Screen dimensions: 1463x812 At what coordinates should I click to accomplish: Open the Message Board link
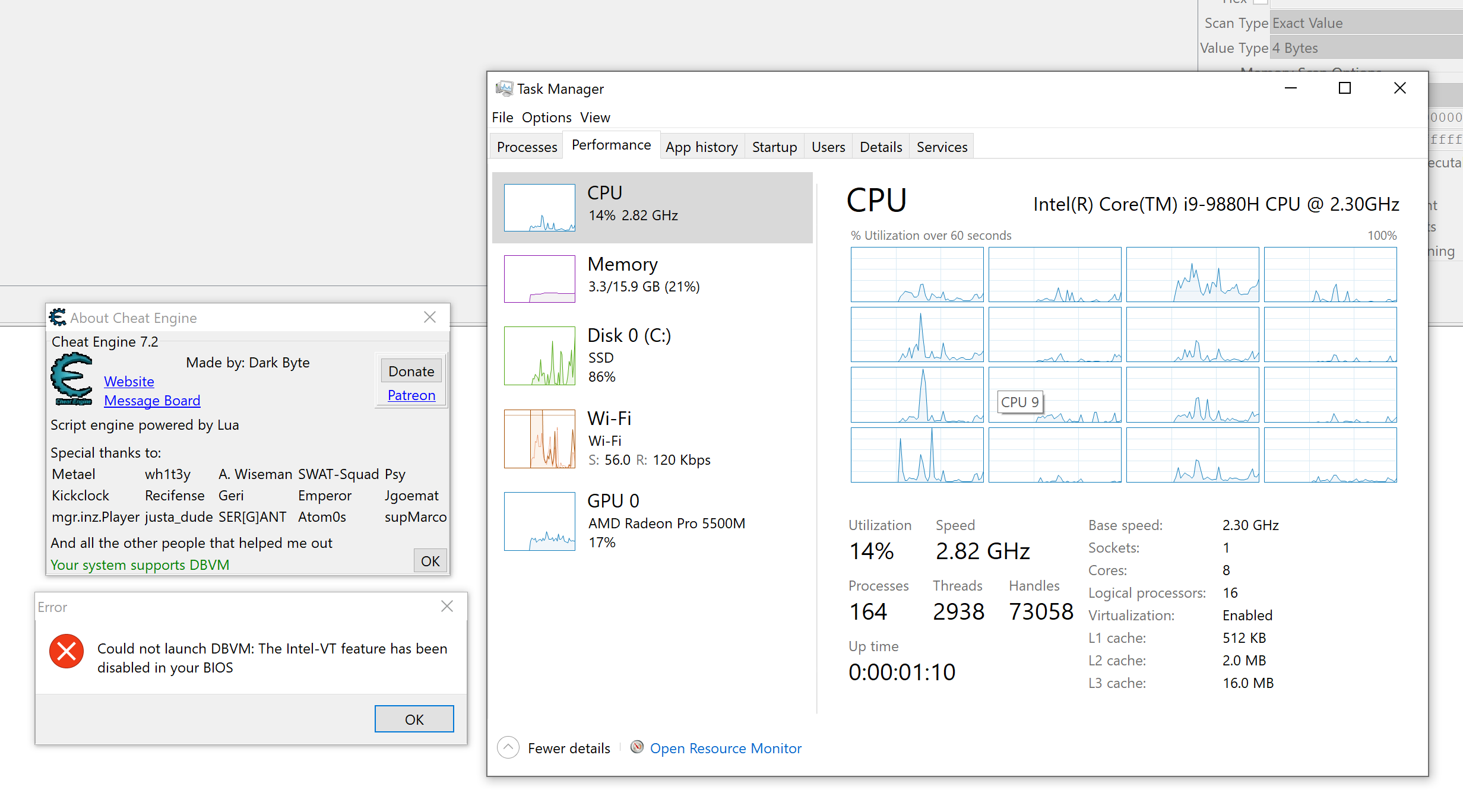pos(152,401)
